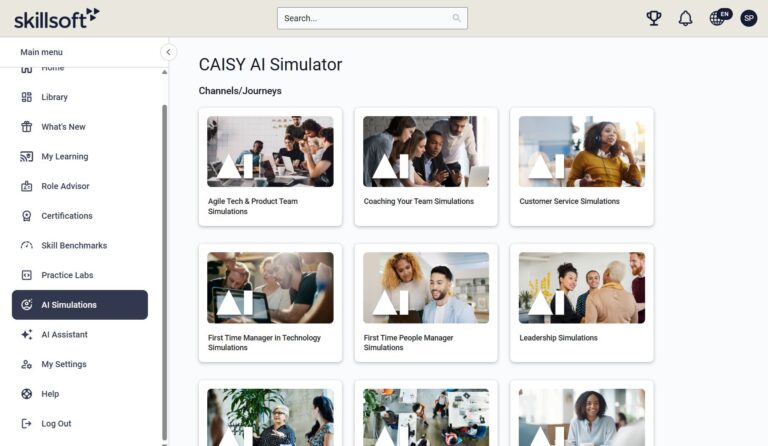Click the What's New gift icon
This screenshot has height=446, width=768.
[x=26, y=127]
